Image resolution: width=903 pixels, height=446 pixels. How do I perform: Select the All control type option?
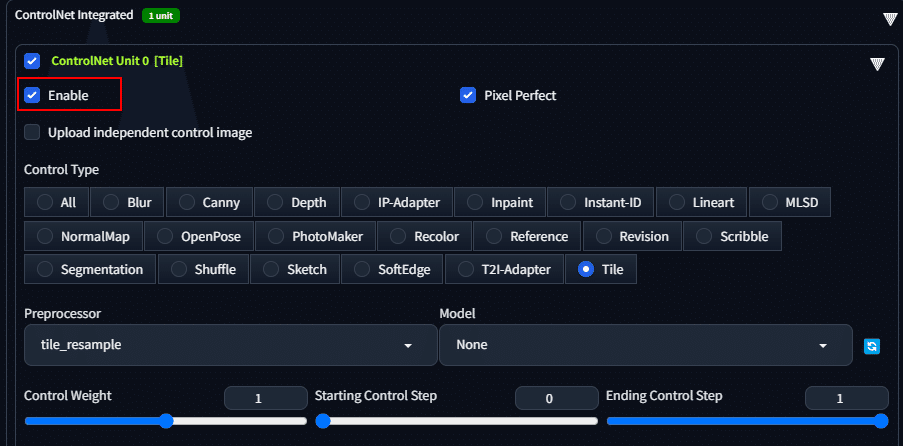(x=56, y=202)
